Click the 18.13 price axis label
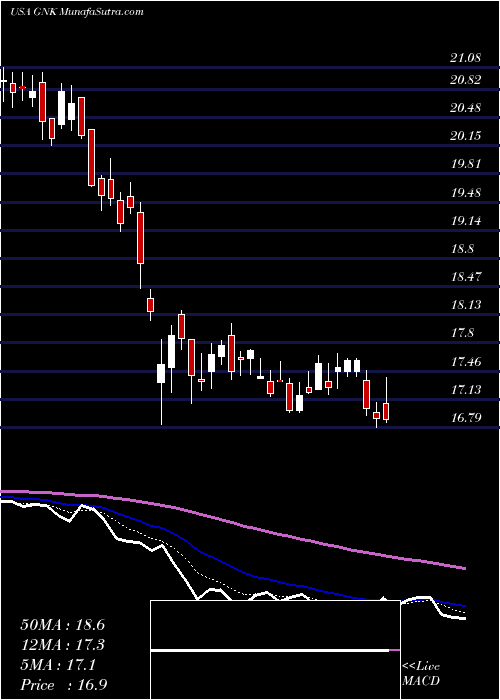Image resolution: width=500 pixels, height=700 pixels. [465, 305]
